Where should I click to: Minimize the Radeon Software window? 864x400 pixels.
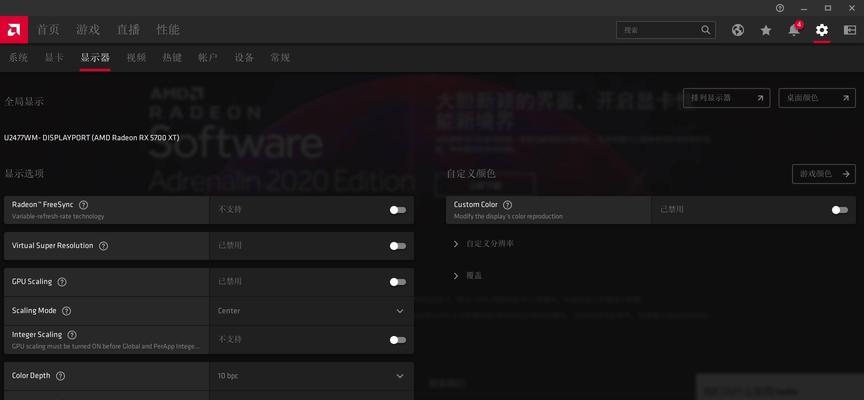coord(804,8)
